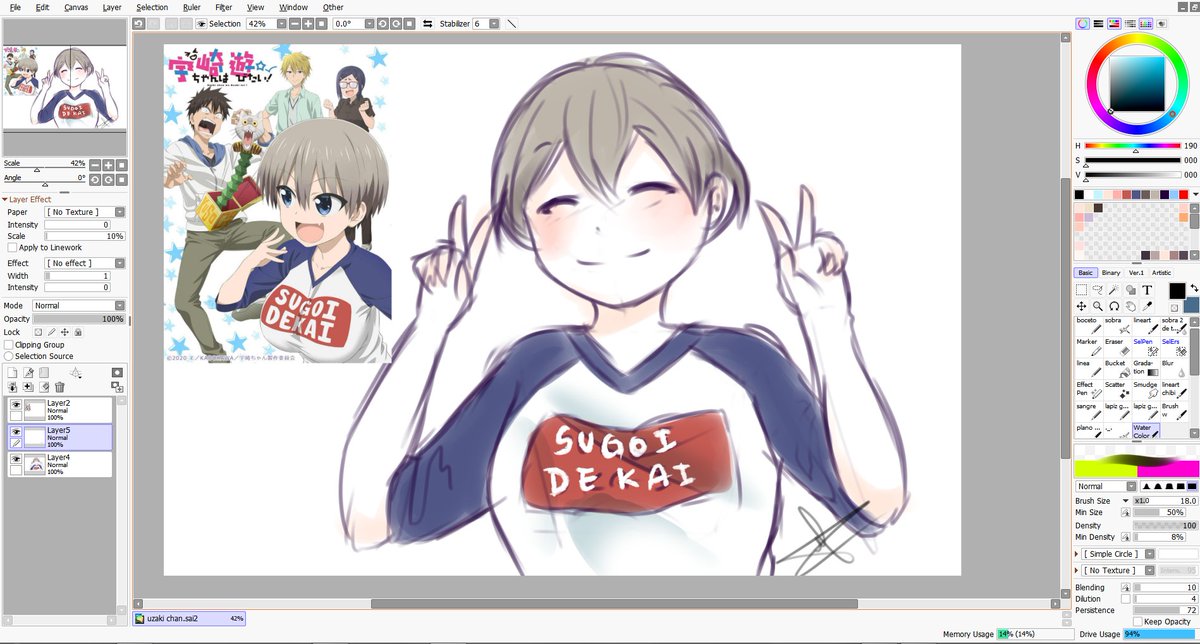The image size is (1200, 644).
Task: Click the foreground black color swatch
Action: 1177,290
